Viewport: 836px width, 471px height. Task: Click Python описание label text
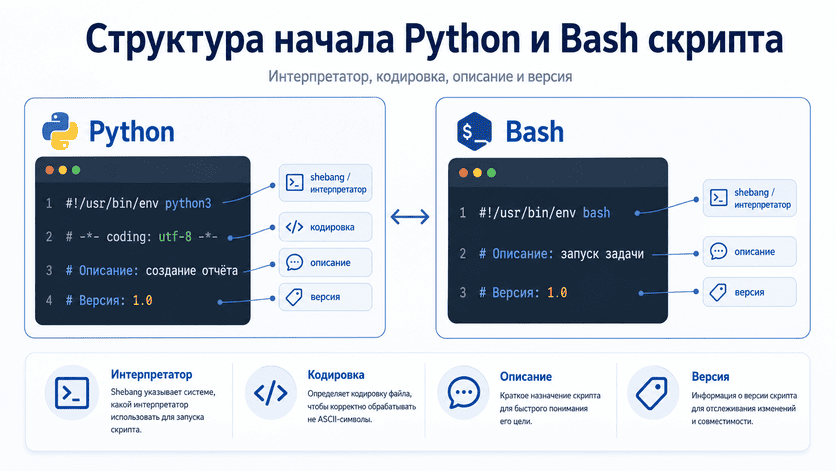coord(330,262)
